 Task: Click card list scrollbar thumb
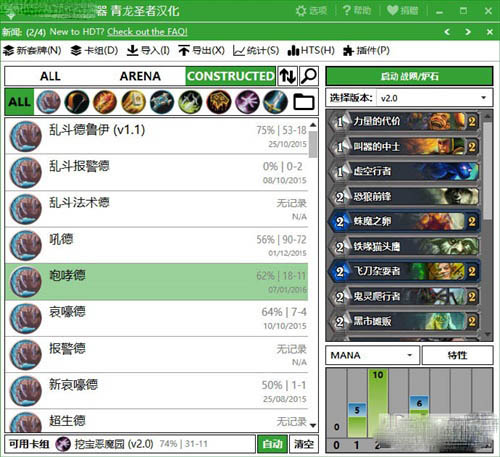(x=487, y=170)
